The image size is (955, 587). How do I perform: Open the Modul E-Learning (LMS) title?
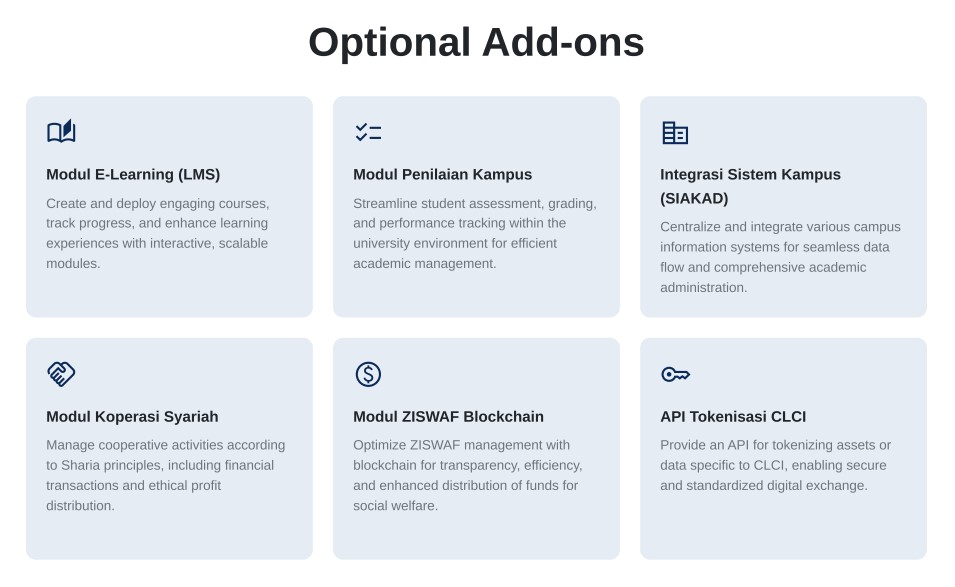pyautogui.click(x=133, y=174)
